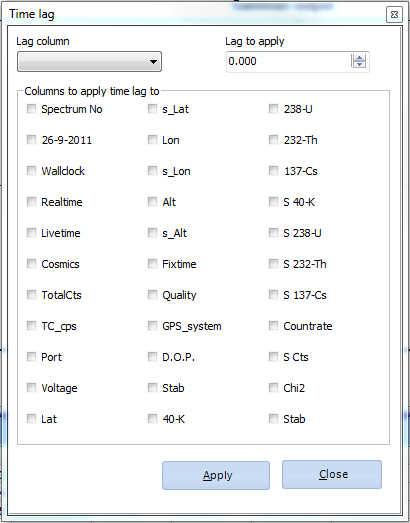This screenshot has height=523, width=410.
Task: Tick the GPS_system checkbox
Action: (x=152, y=326)
